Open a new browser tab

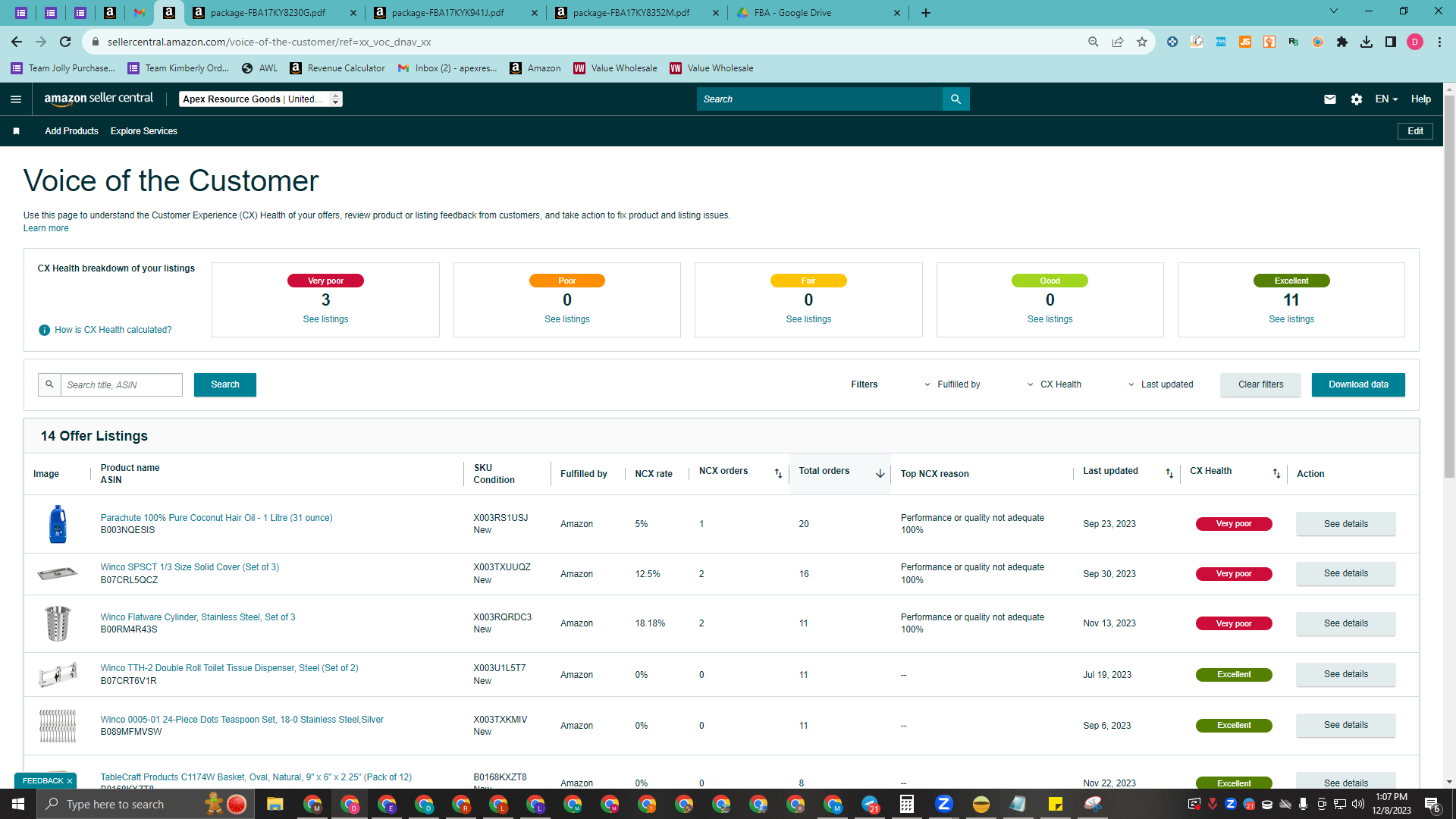[x=926, y=13]
